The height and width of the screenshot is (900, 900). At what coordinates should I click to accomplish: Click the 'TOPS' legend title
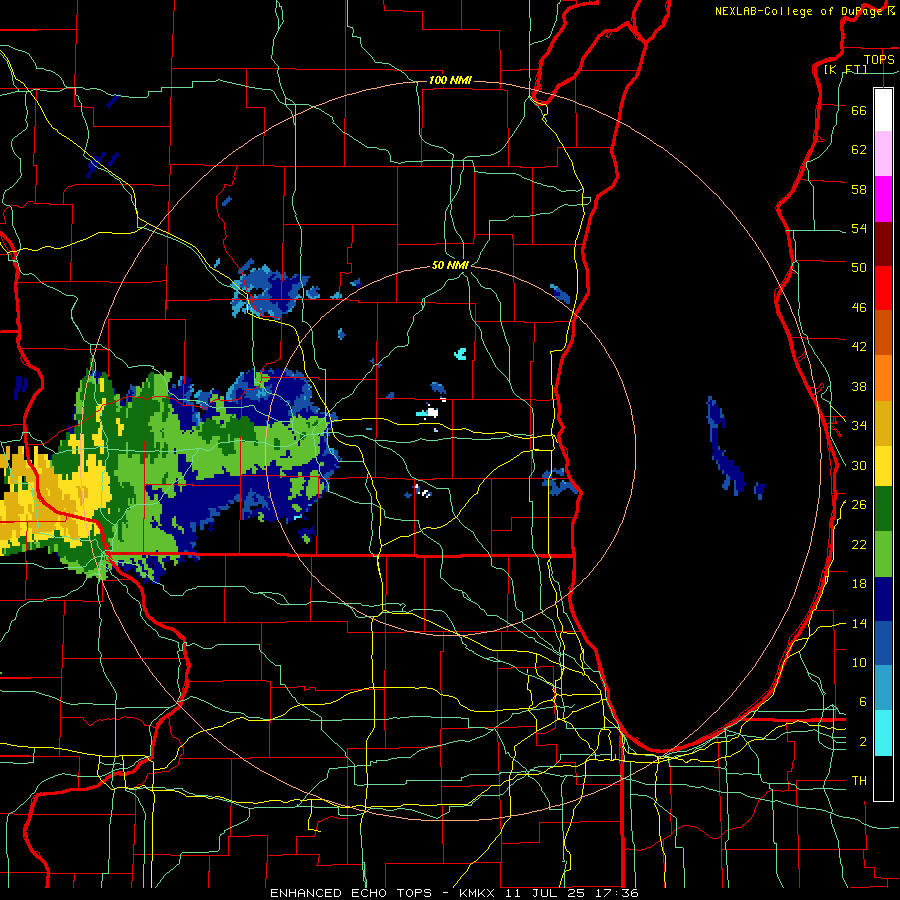pos(879,59)
